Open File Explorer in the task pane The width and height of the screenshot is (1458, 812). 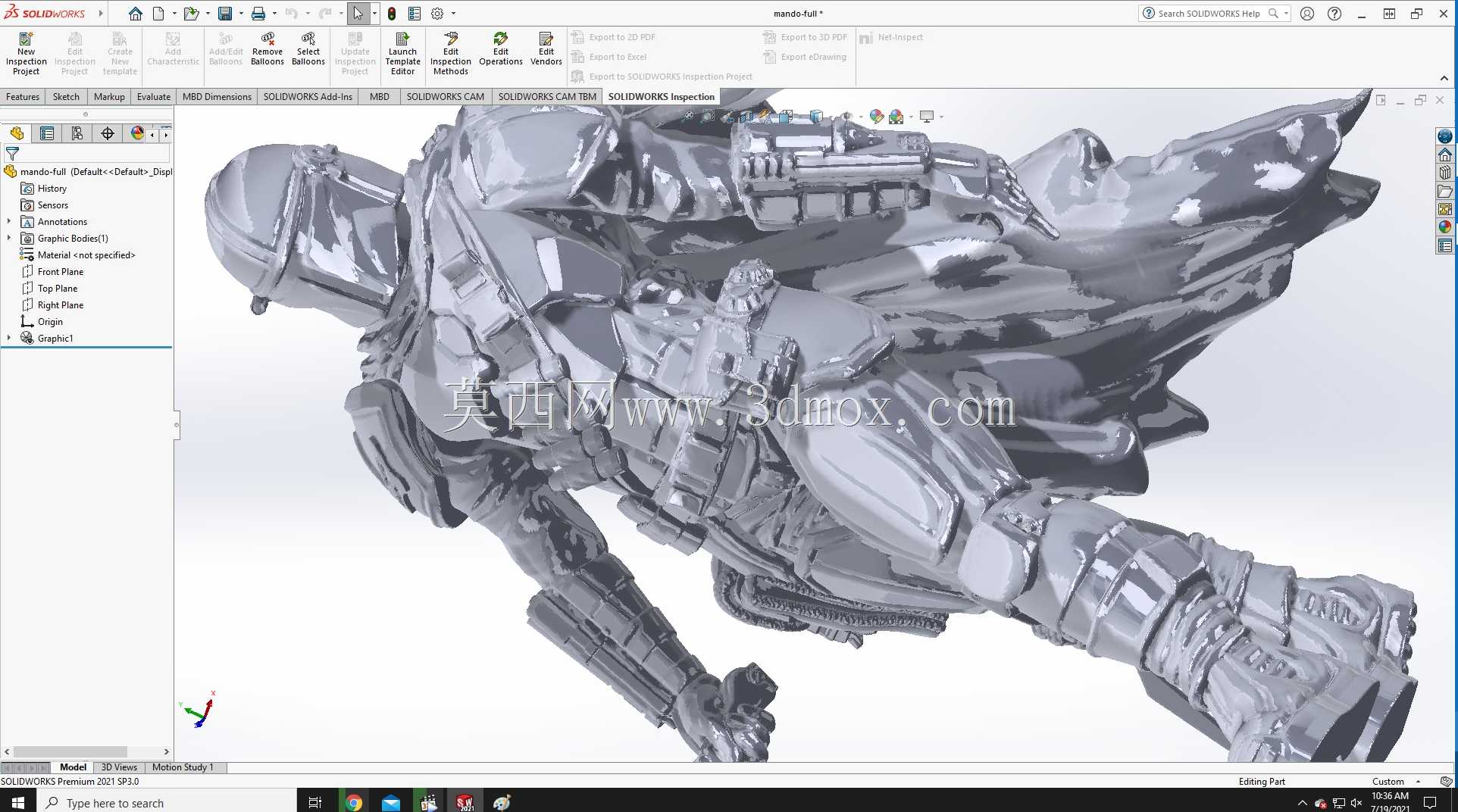point(1445,191)
